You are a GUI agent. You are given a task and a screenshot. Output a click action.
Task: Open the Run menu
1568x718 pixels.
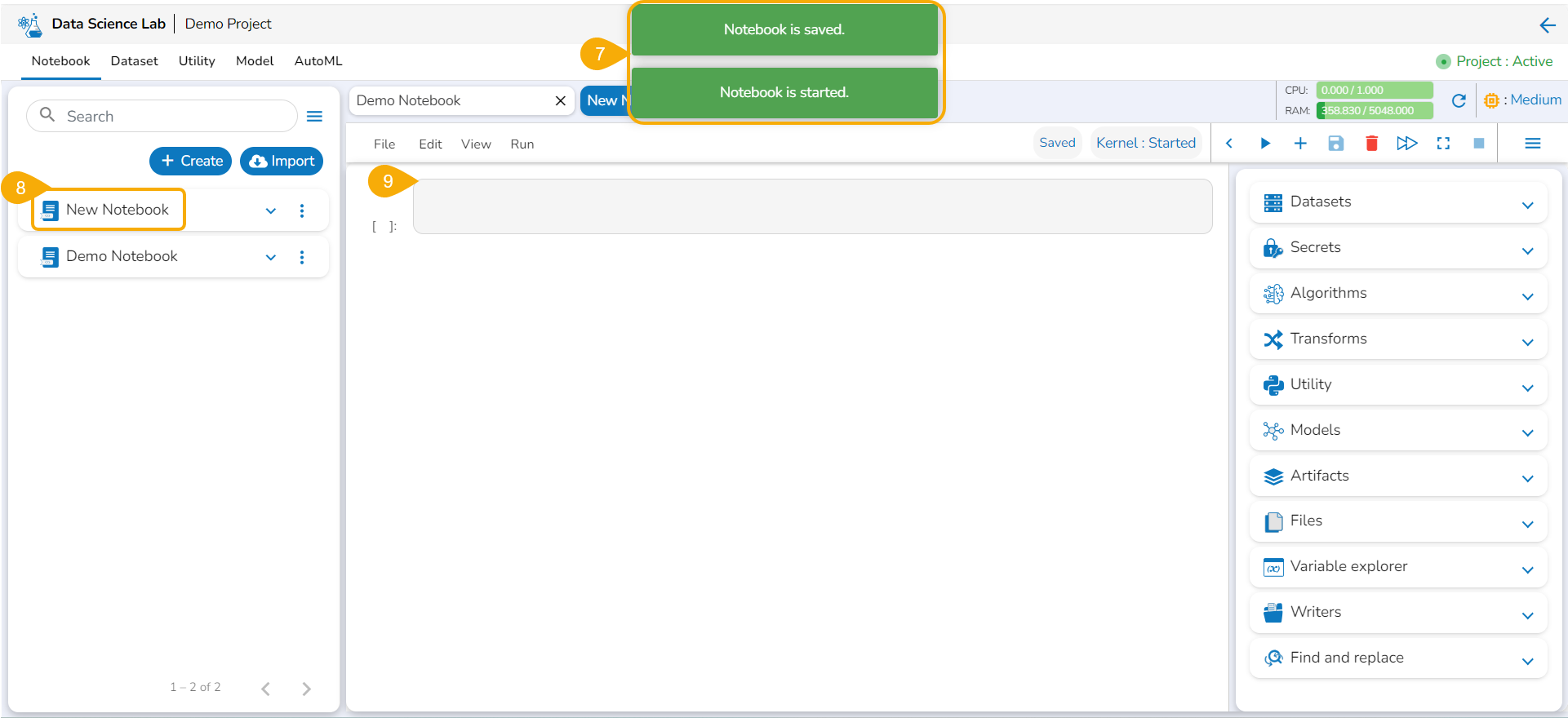click(x=522, y=144)
